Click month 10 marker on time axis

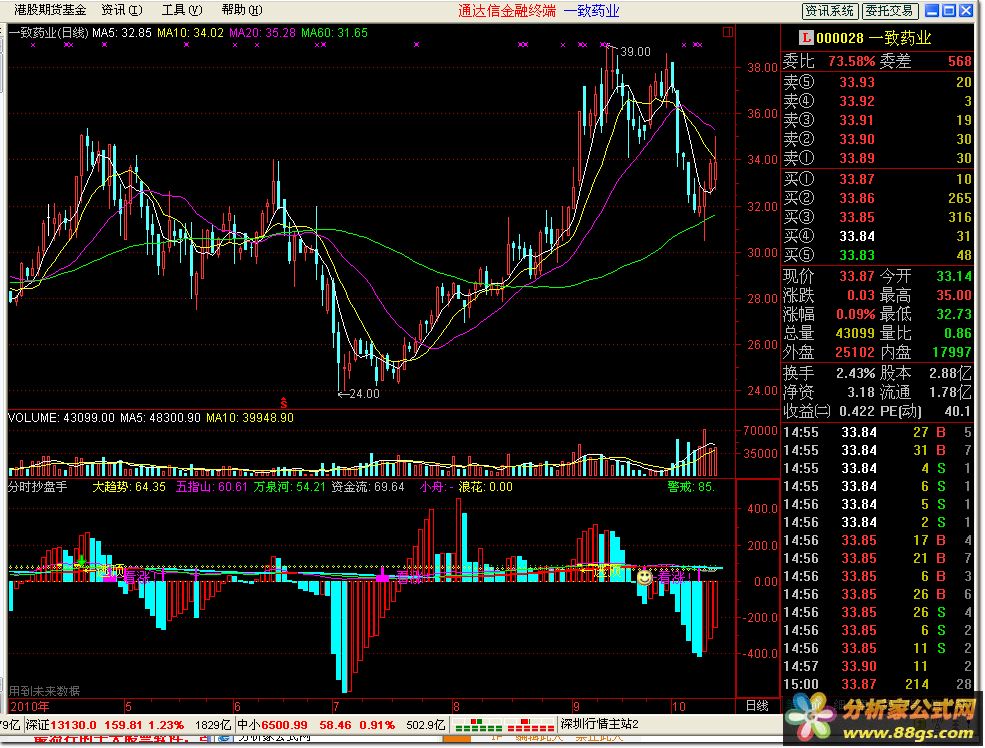click(x=678, y=707)
